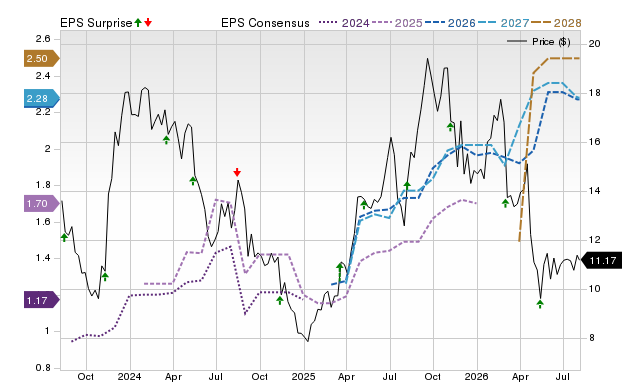Viewport: 640px width, 382px height.
Task: Click the 10 label on the price axis
Action: point(595,289)
